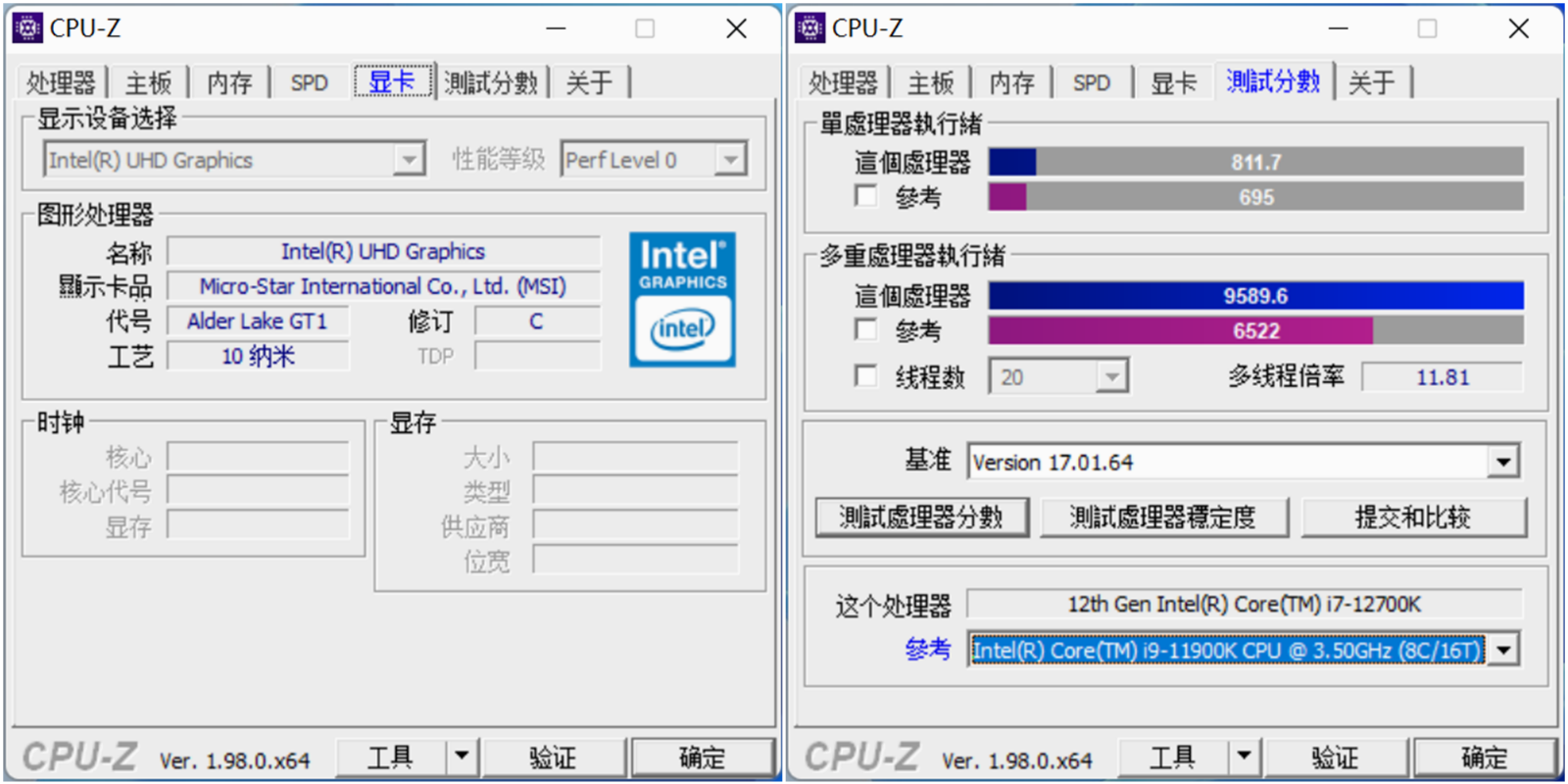
Task: Open 主板 tab in left window
Action: [149, 82]
